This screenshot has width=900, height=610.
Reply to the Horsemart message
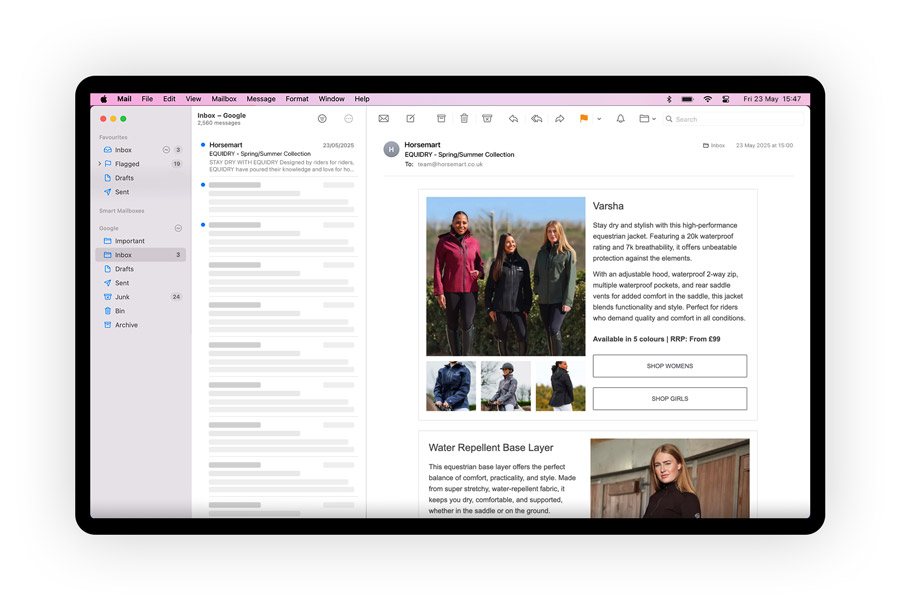[x=513, y=118]
